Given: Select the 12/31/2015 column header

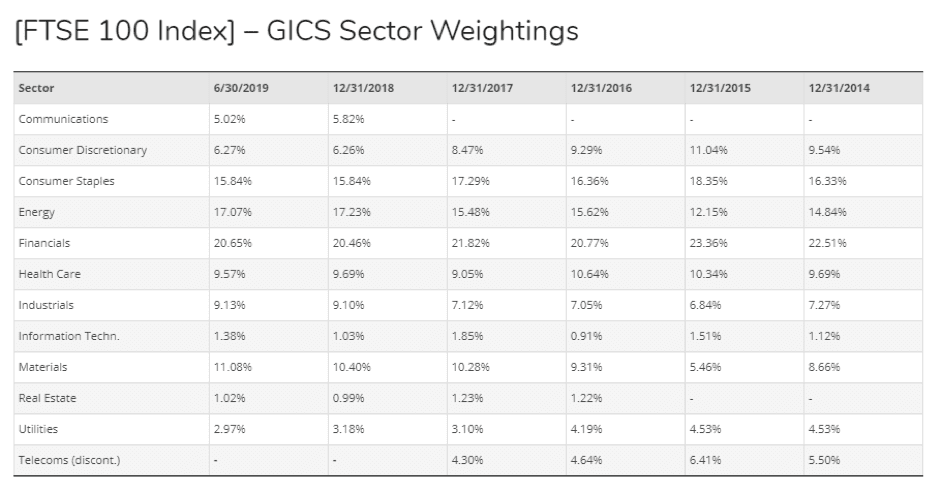Looking at the screenshot, I should [x=720, y=88].
